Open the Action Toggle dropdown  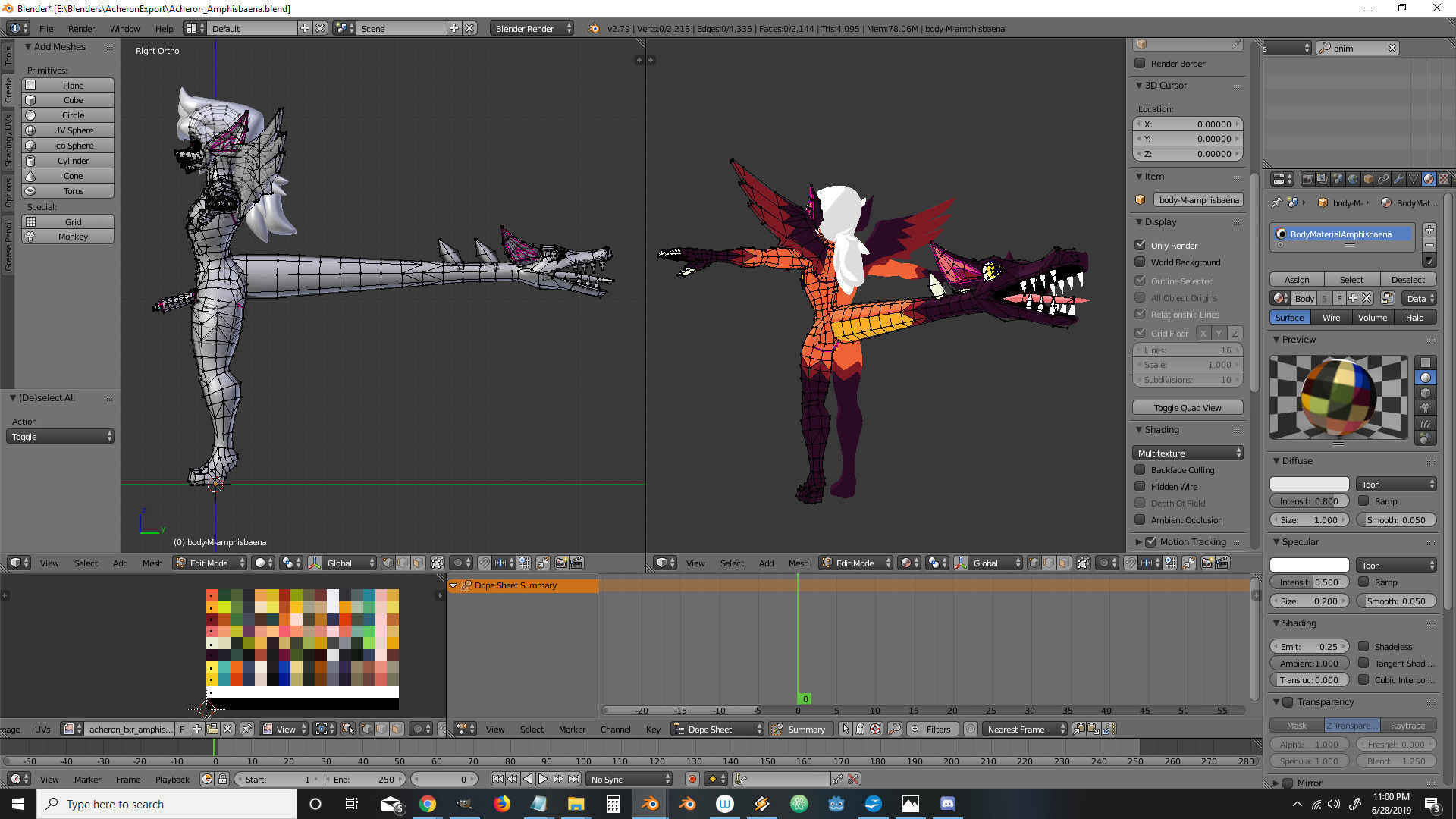60,436
